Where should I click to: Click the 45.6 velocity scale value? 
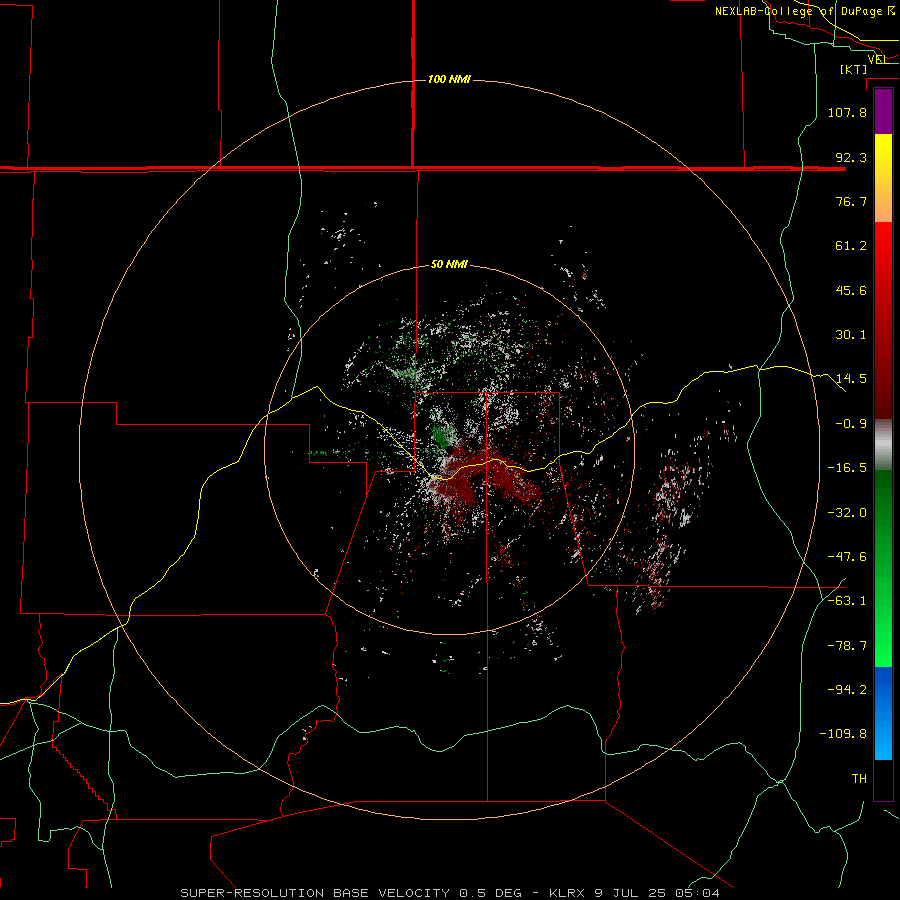pos(851,290)
